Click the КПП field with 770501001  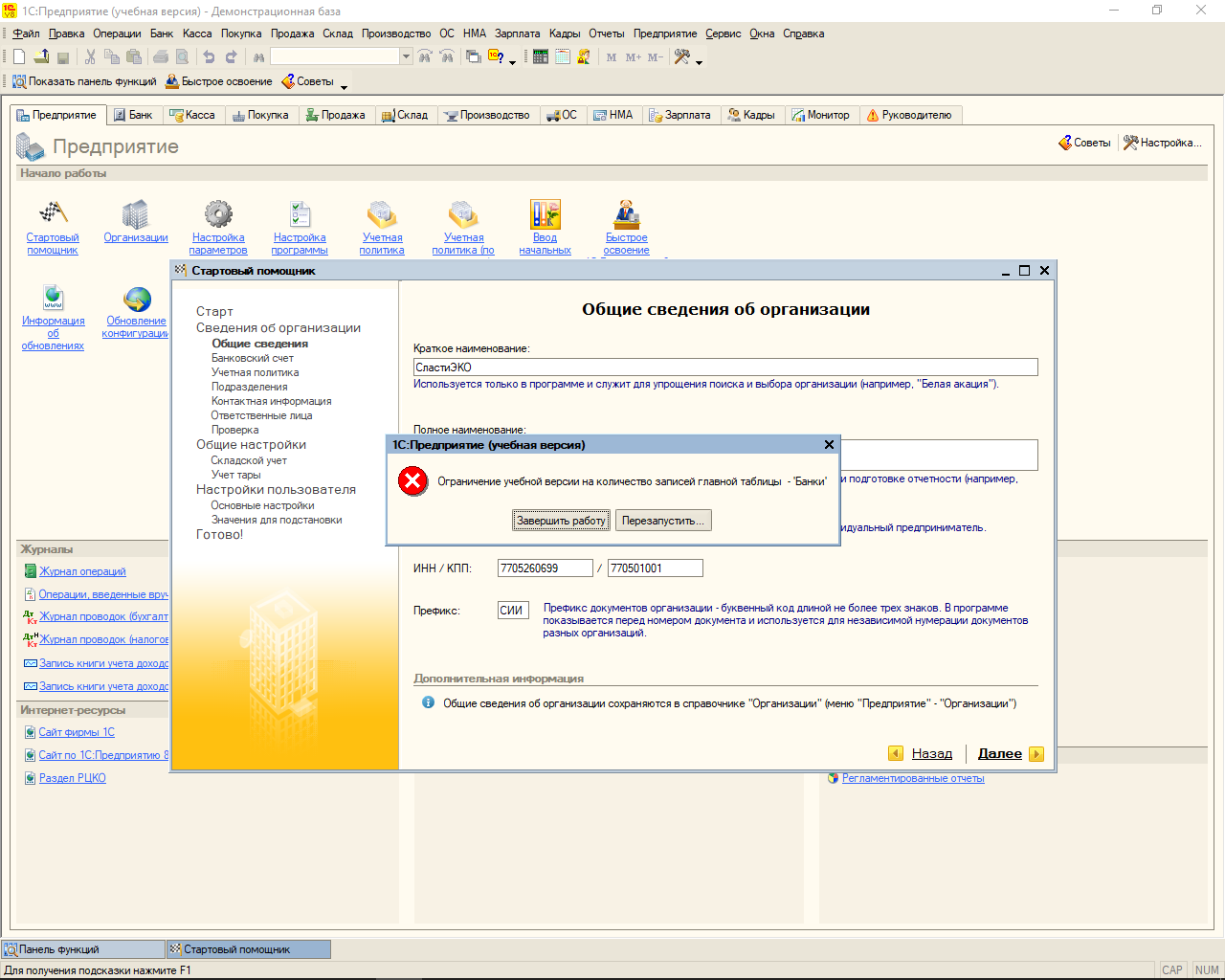tap(656, 568)
